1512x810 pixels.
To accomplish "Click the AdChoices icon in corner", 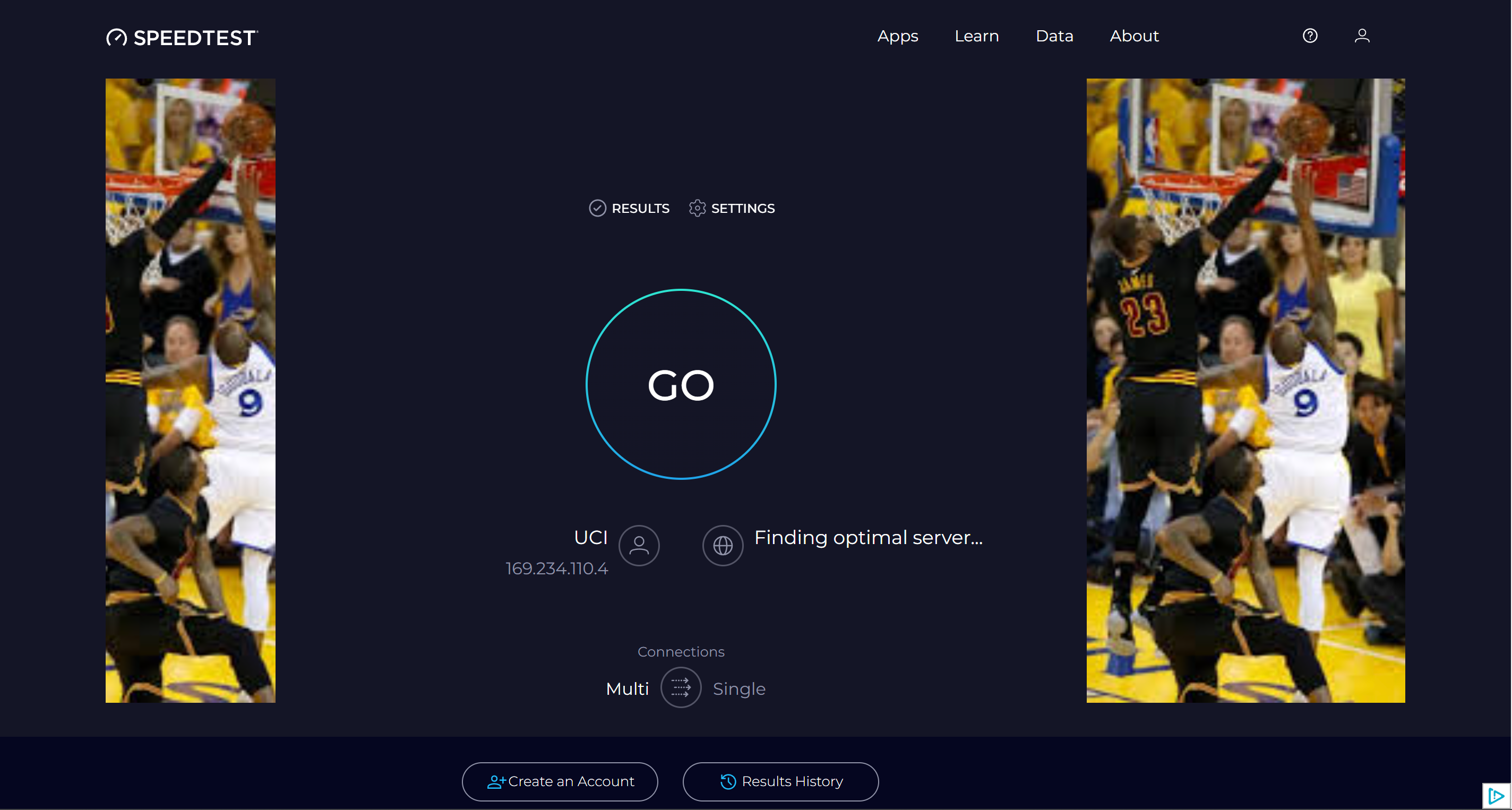I will pyautogui.click(x=1496, y=796).
